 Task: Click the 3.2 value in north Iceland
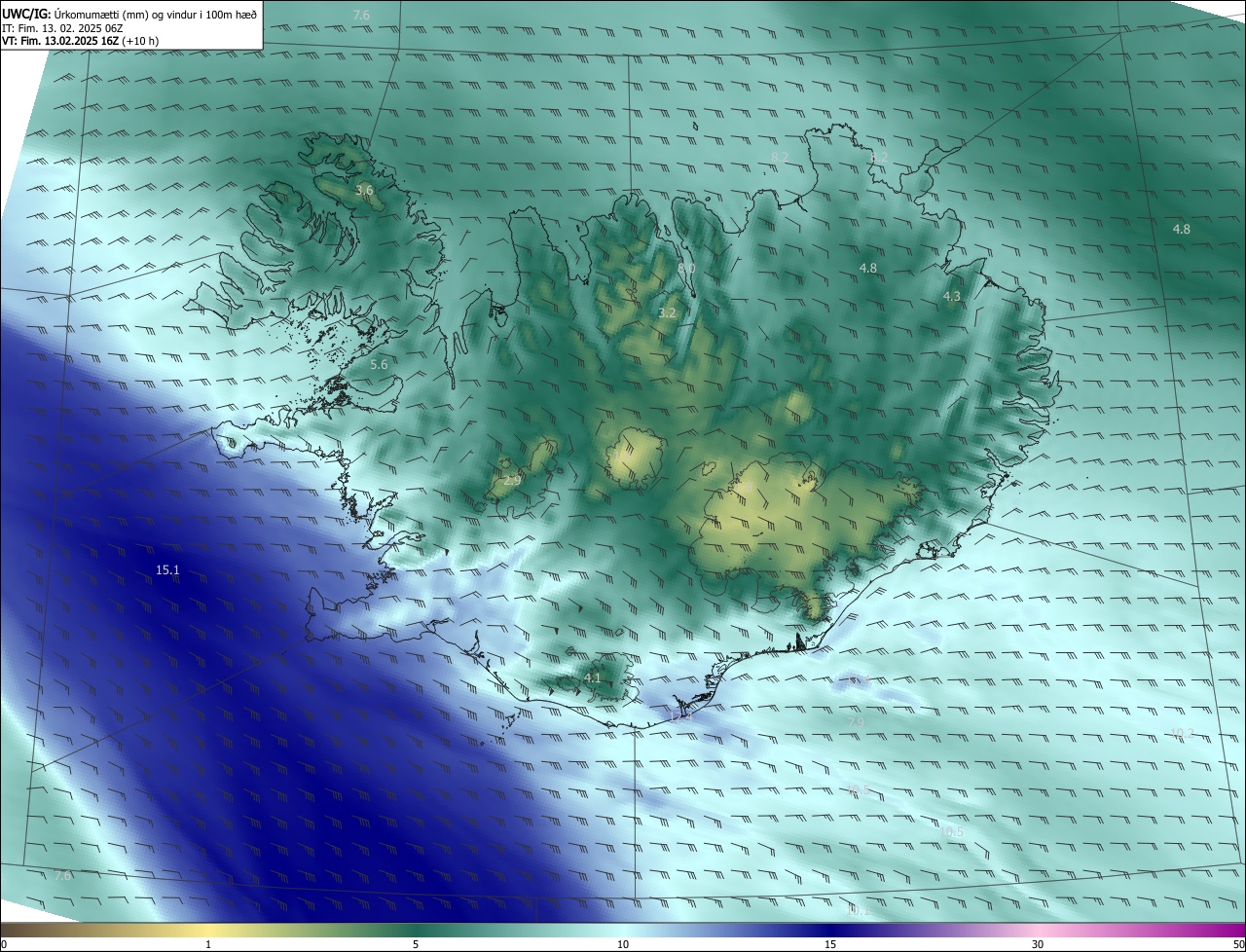pos(667,312)
